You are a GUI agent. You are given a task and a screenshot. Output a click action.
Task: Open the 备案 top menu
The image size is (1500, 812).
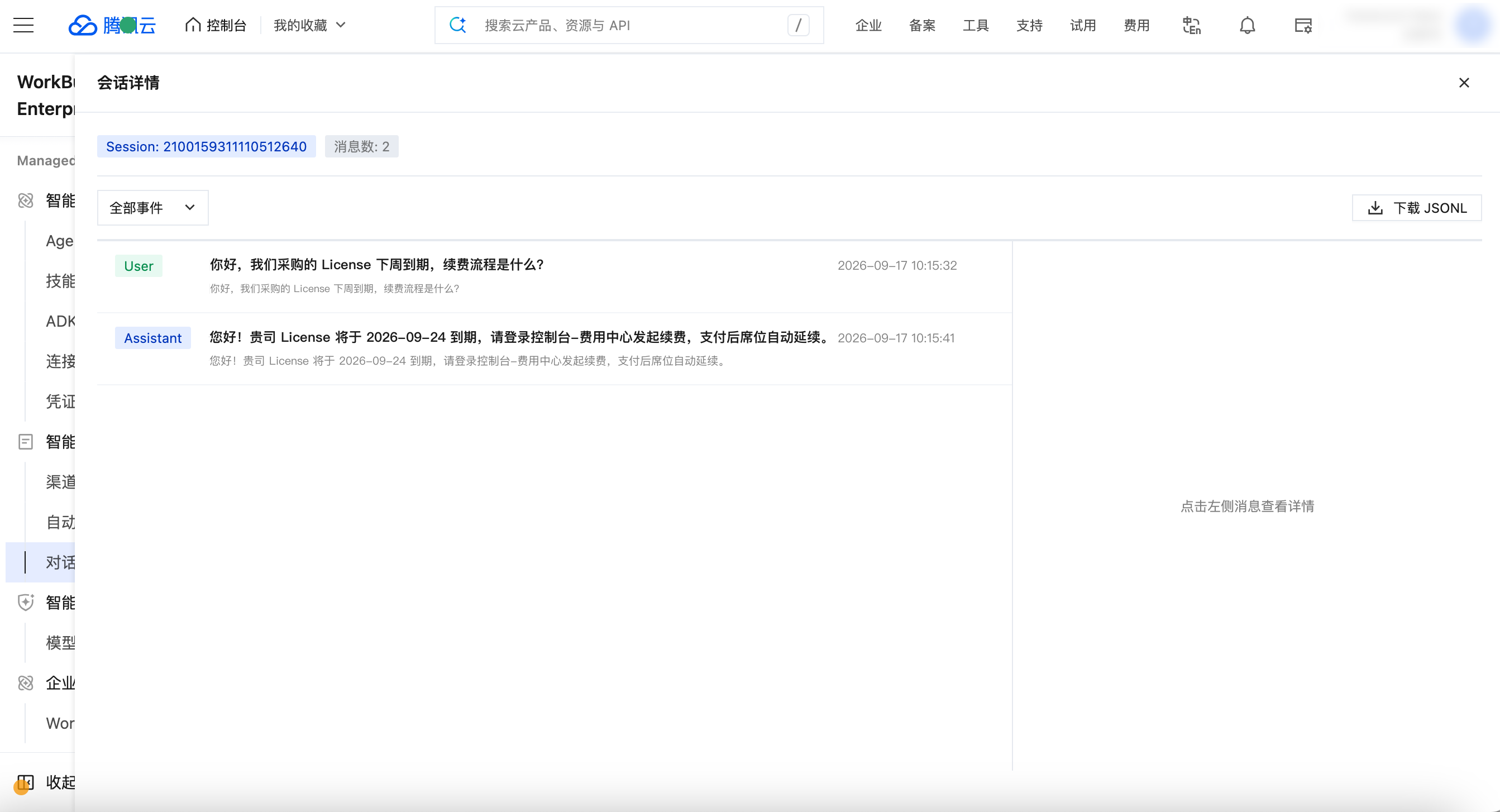click(922, 25)
